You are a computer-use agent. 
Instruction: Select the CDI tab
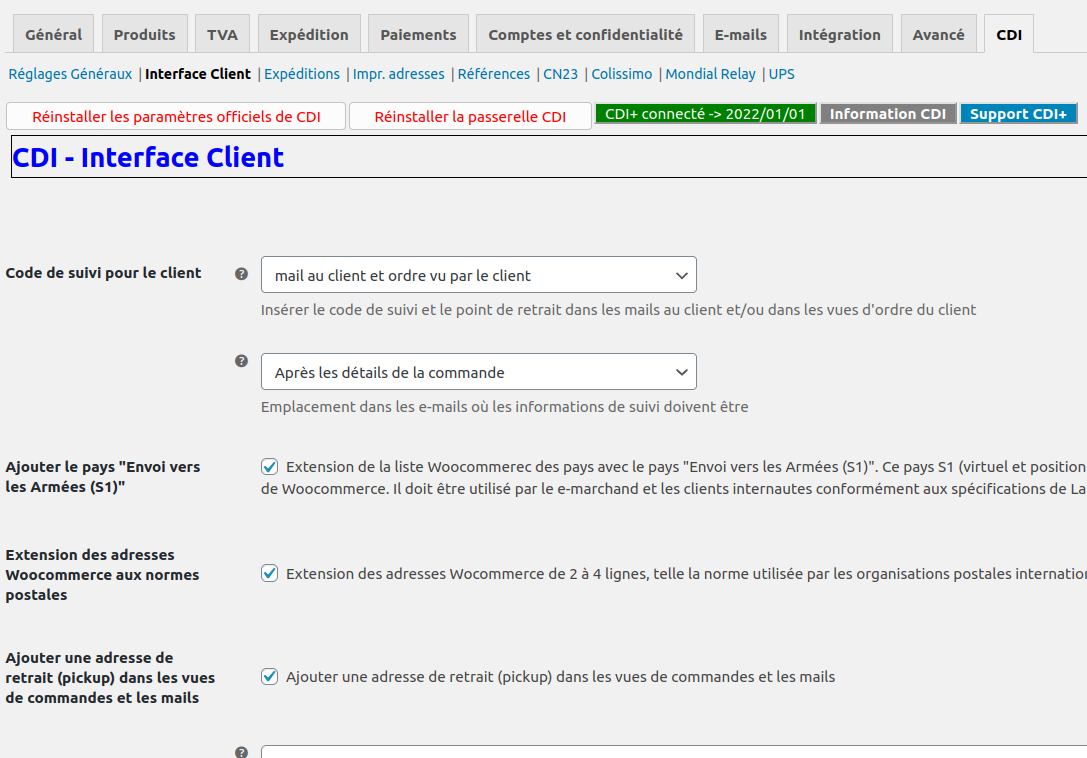pos(1009,34)
